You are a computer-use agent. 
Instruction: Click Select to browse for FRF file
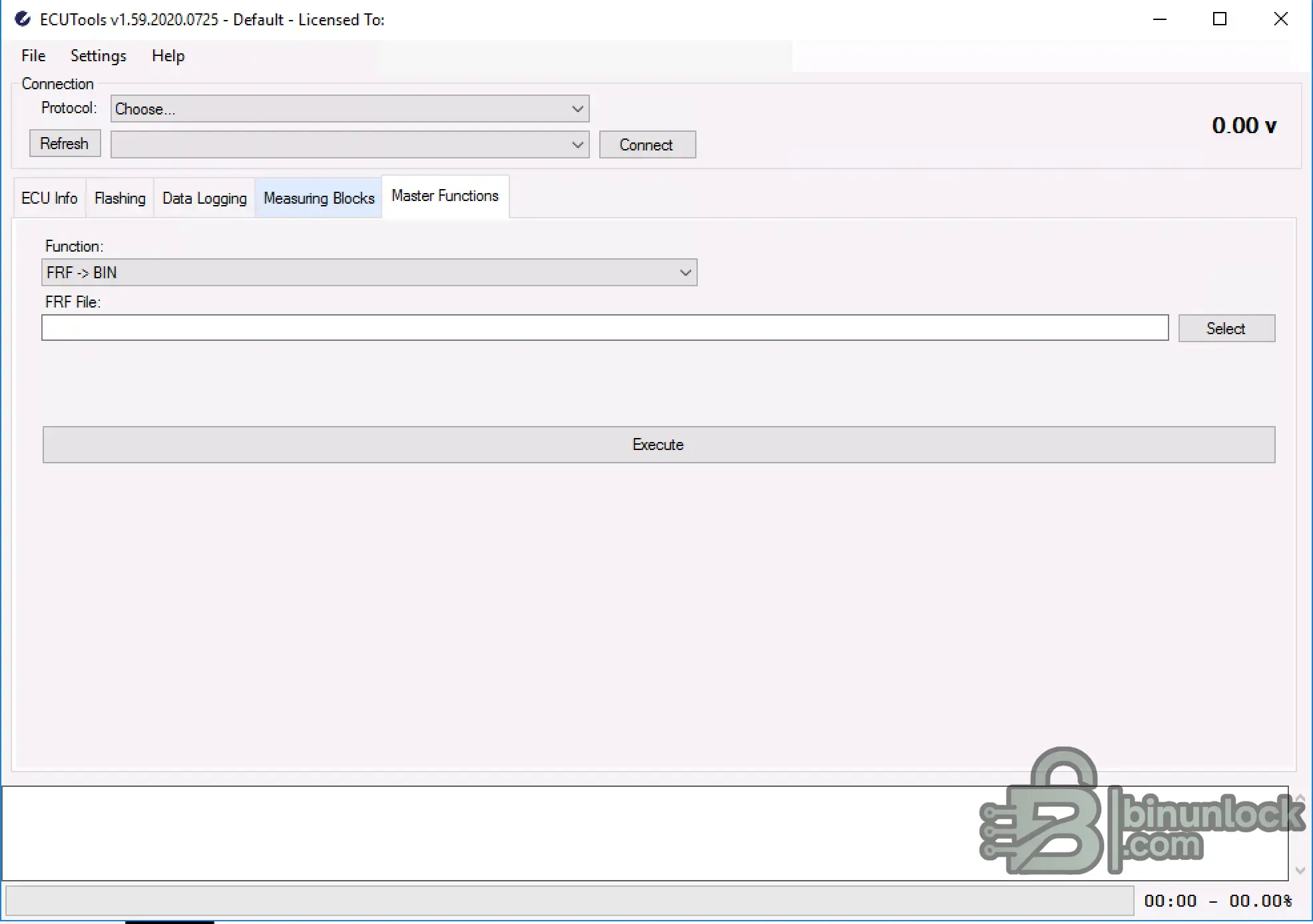tap(1226, 328)
